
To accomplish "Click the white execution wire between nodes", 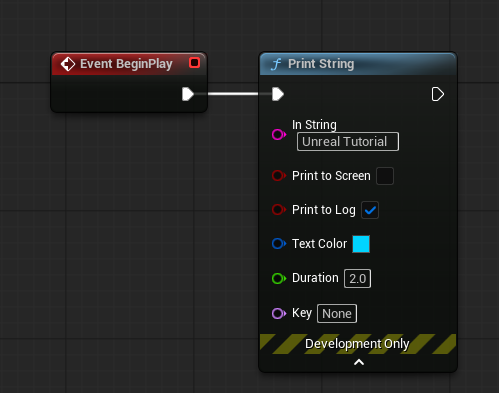I will pyautogui.click(x=233, y=94).
